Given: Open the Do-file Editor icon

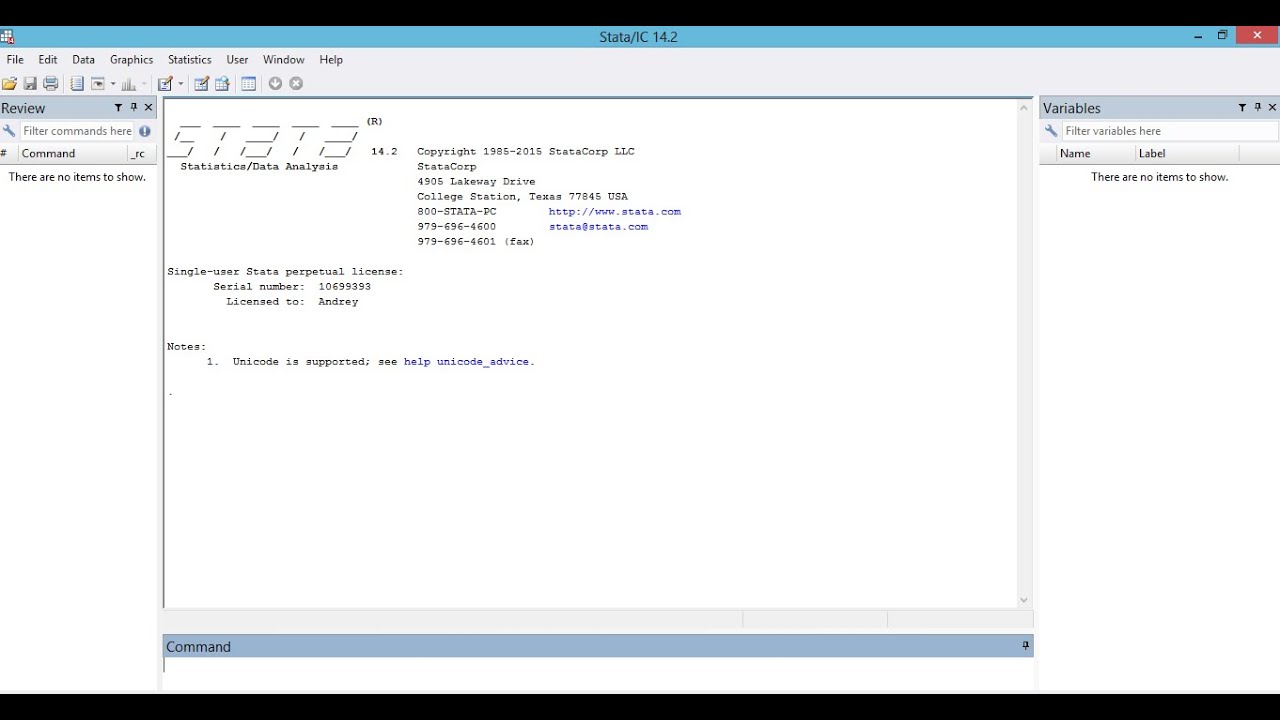Looking at the screenshot, I should coord(165,84).
